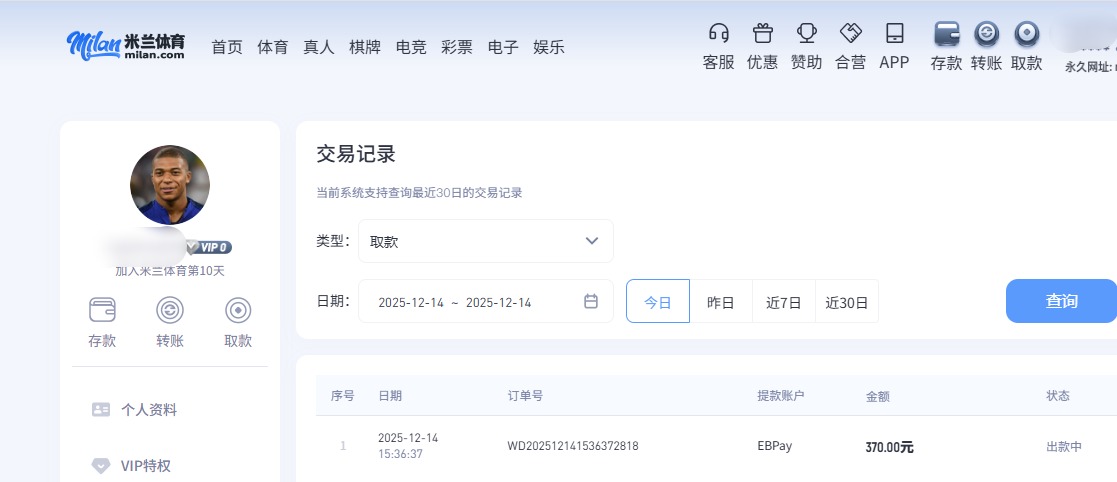Click the 个人资料 card icon
This screenshot has width=1117, height=482.
pyautogui.click(x=101, y=409)
